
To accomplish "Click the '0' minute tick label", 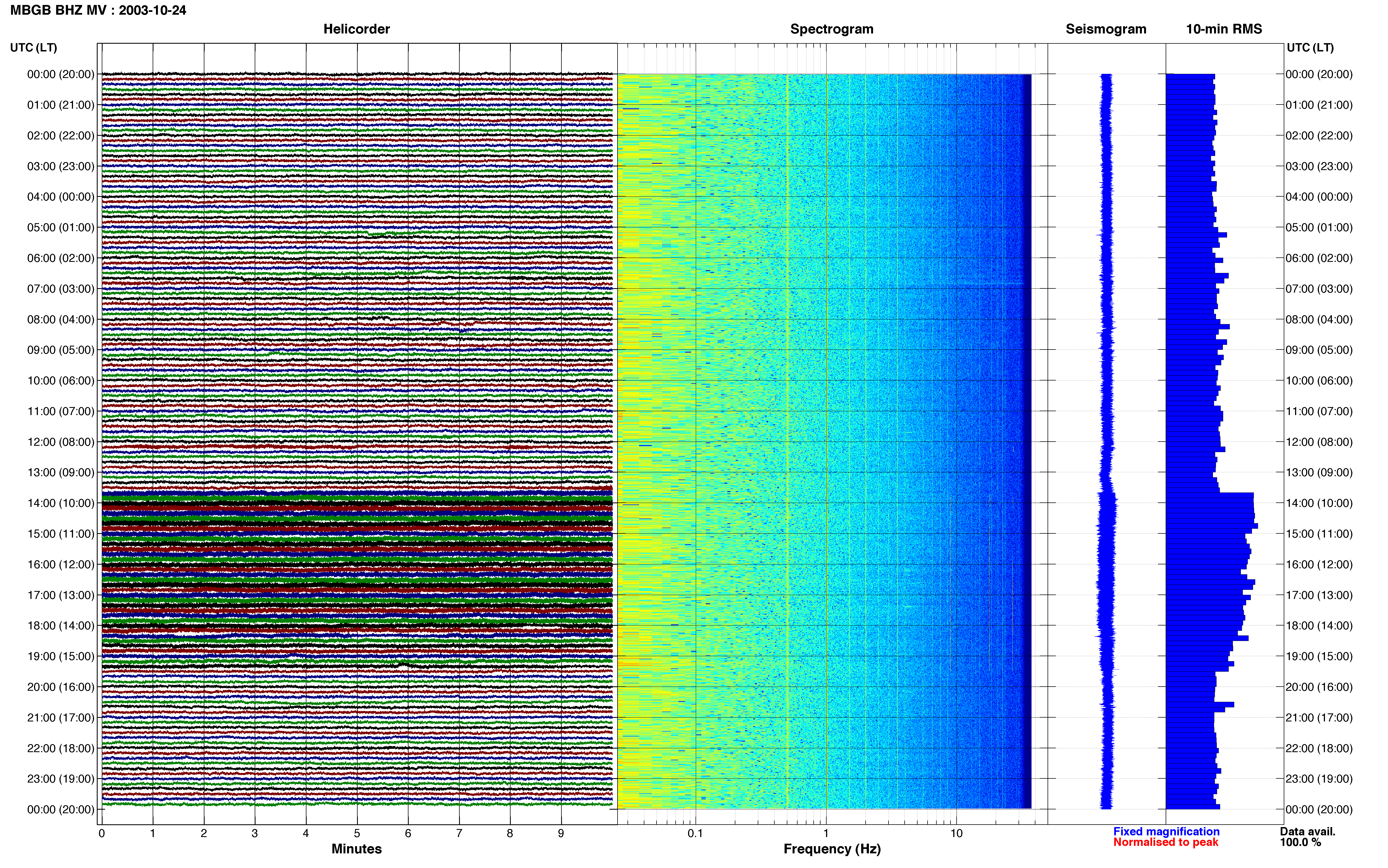I will coord(101,833).
